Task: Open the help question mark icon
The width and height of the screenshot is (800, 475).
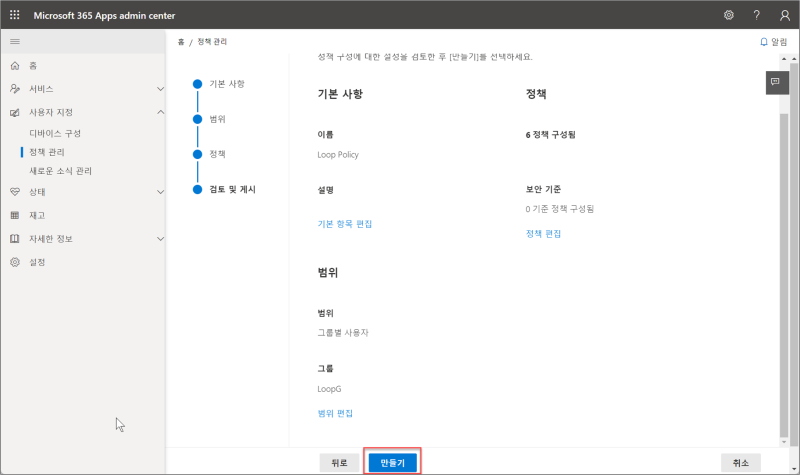Action: (757, 15)
